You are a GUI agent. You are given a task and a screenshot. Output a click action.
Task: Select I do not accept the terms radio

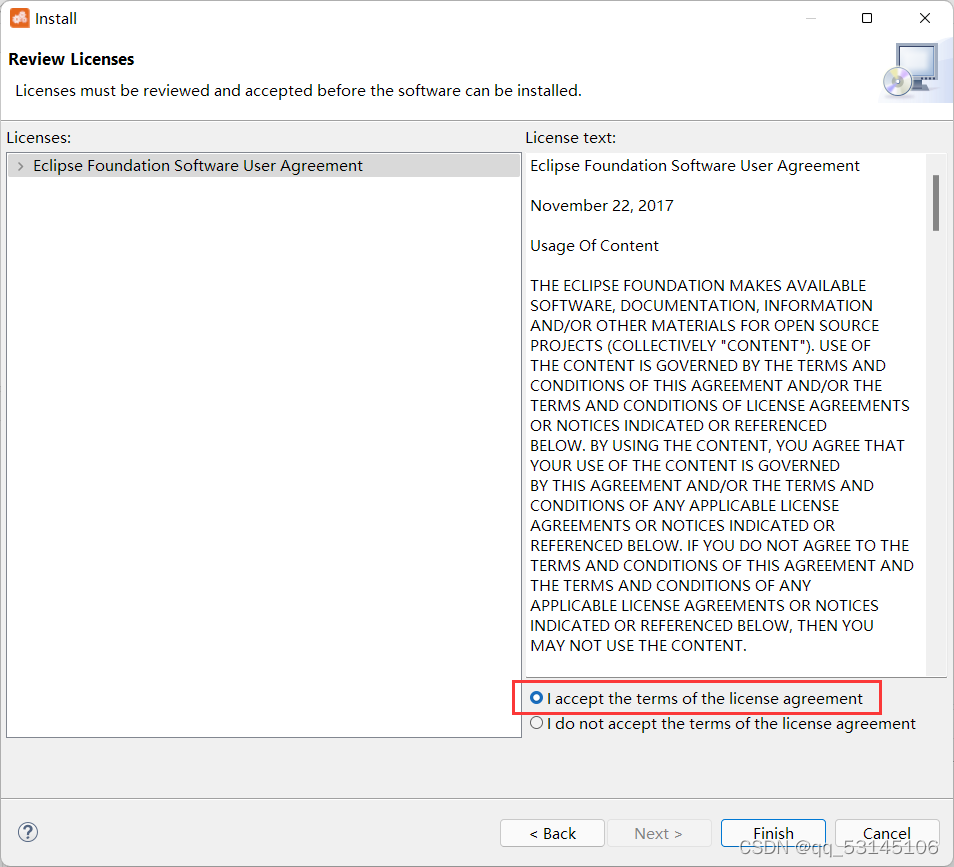coord(536,723)
